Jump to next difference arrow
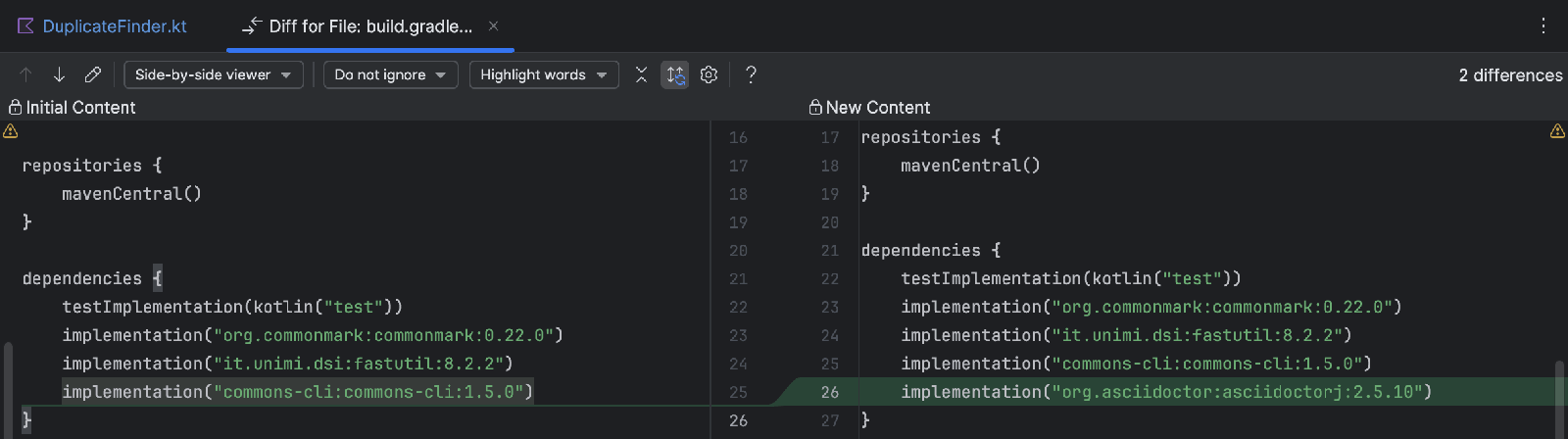The width and height of the screenshot is (1568, 439). click(x=59, y=74)
